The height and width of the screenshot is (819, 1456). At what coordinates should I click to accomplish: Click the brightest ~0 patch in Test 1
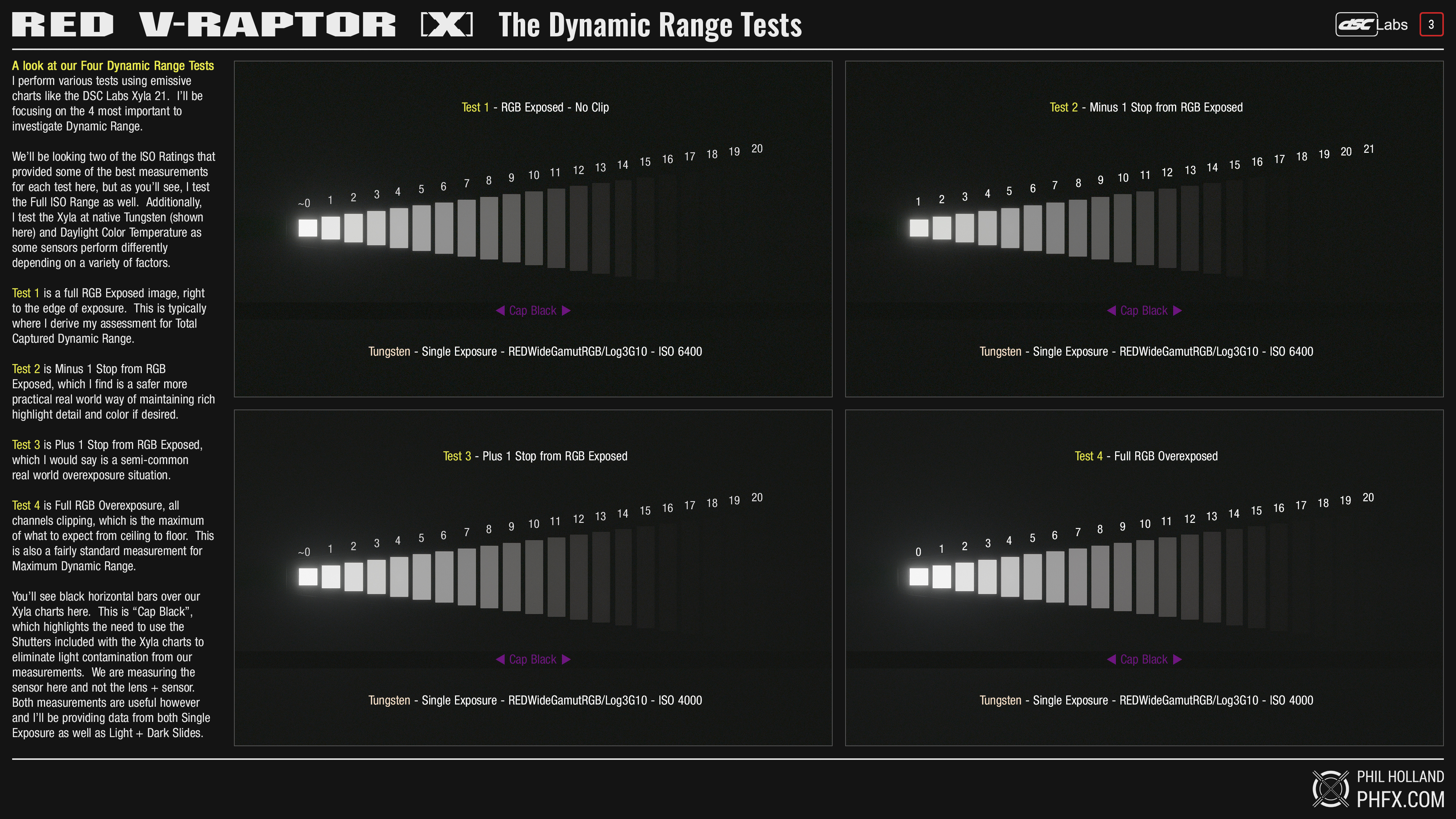tap(308, 228)
